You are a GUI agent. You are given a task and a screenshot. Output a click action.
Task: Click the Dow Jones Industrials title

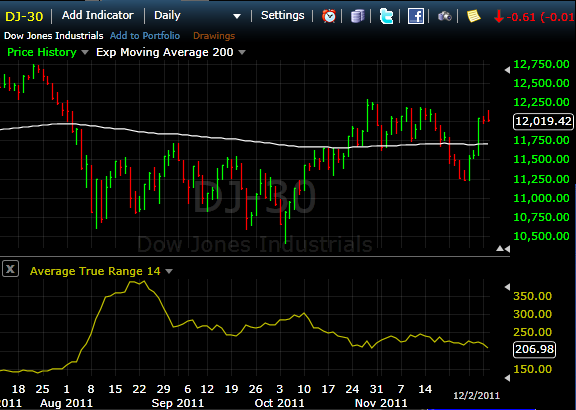(x=54, y=36)
